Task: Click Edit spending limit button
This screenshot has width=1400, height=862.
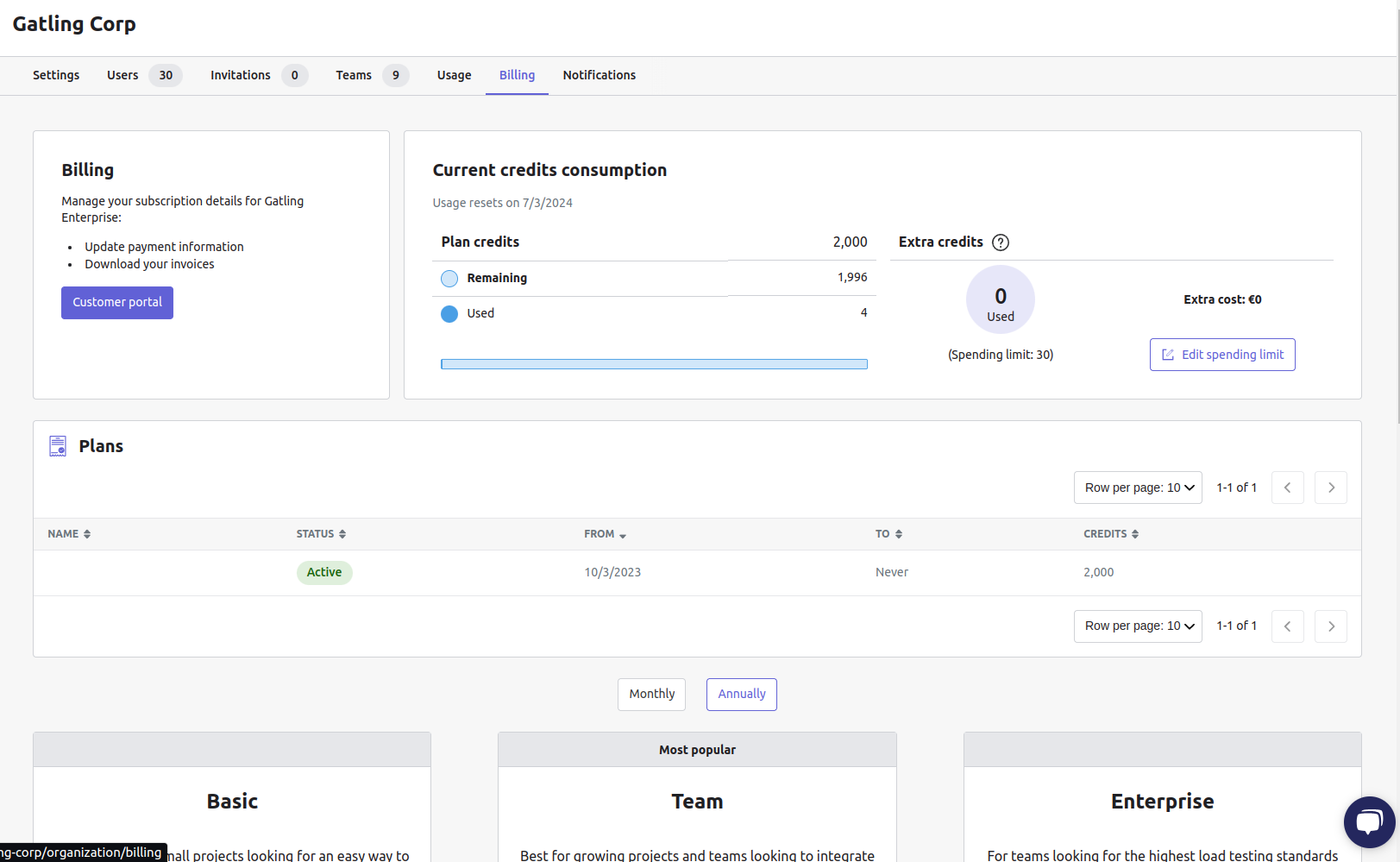Action: pos(1221,355)
